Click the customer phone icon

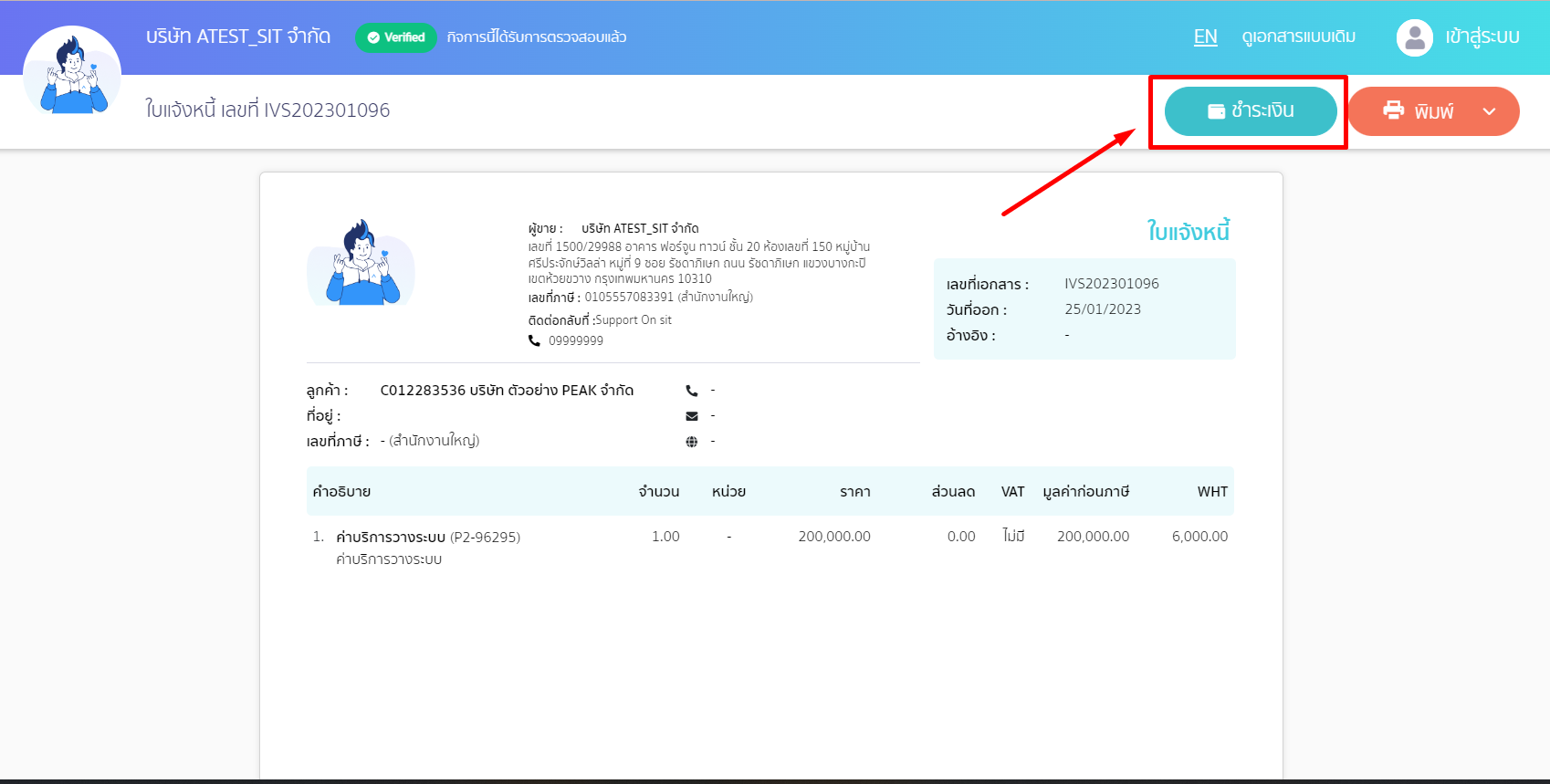692,391
